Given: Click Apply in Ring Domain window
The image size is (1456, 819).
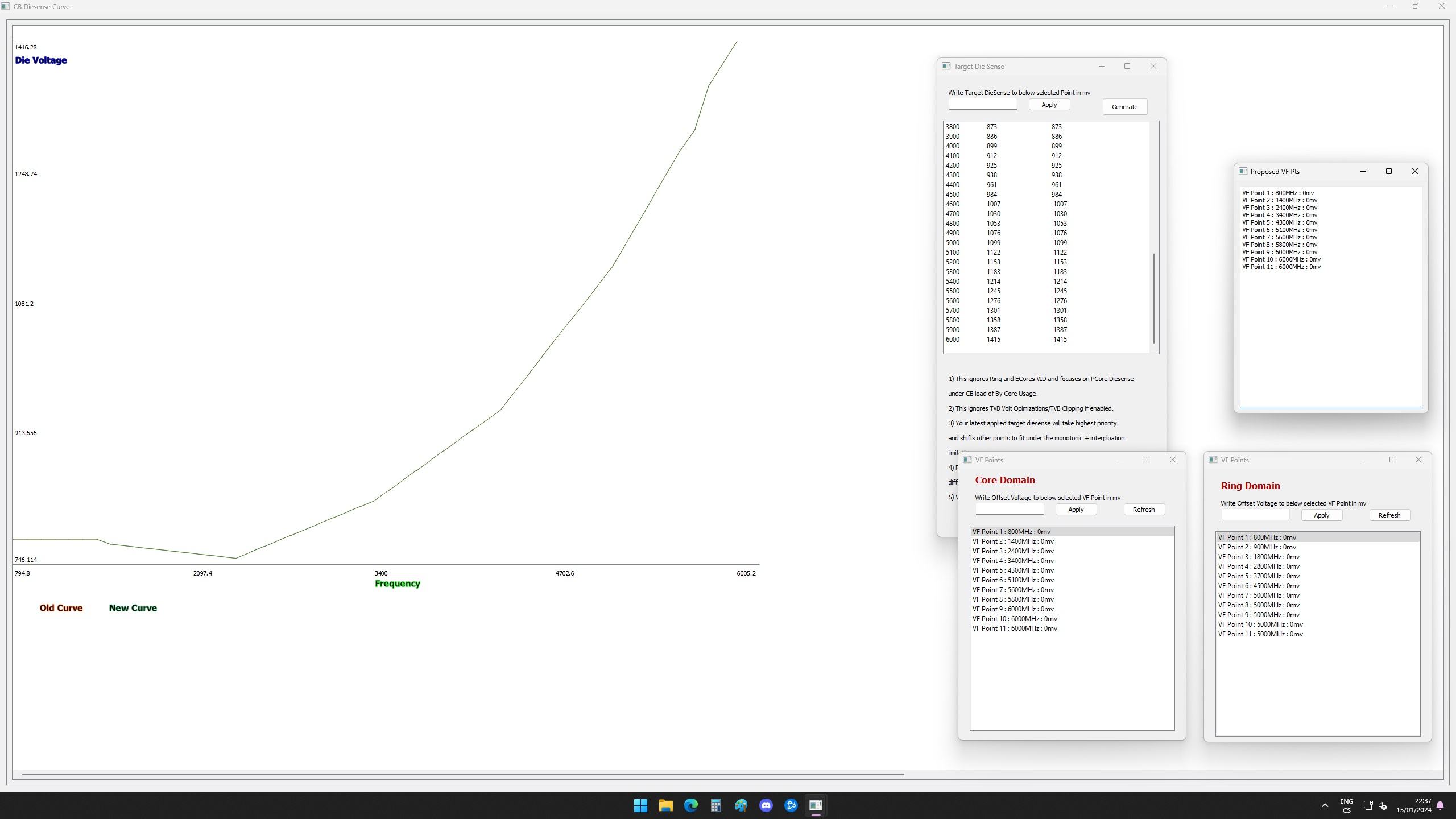Looking at the screenshot, I should (x=1321, y=515).
